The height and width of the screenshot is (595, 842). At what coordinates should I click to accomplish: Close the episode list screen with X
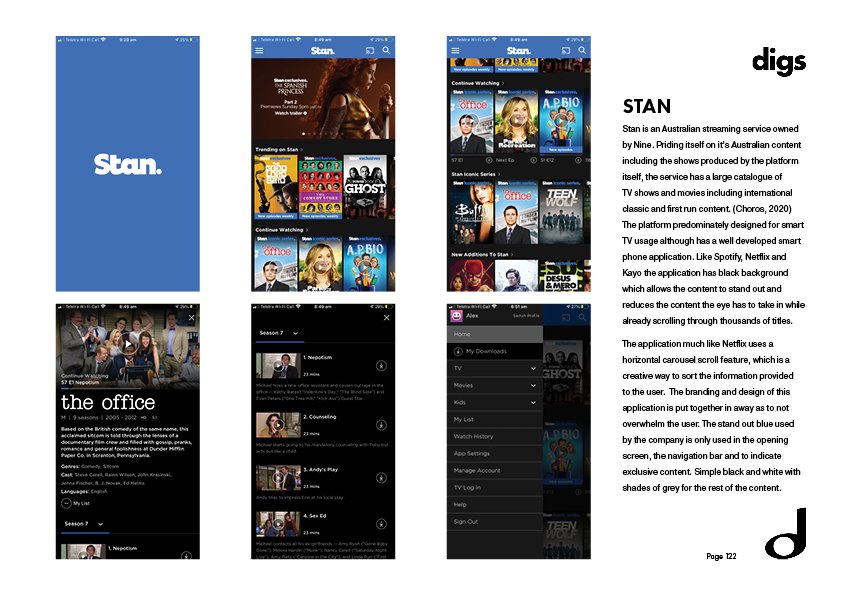tap(386, 318)
